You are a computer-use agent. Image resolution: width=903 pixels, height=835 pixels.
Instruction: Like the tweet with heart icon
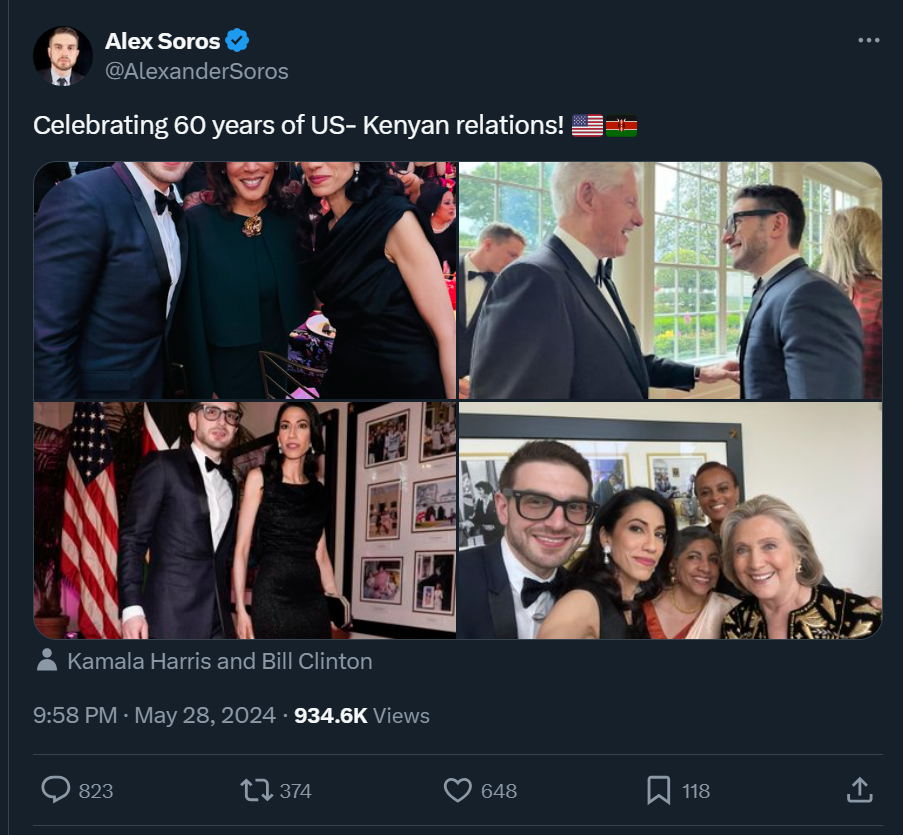pos(457,790)
